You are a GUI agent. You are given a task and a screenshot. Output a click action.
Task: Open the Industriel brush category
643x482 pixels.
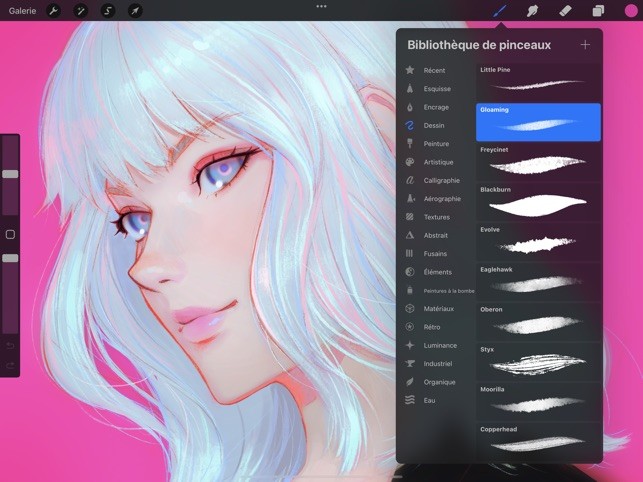(436, 363)
